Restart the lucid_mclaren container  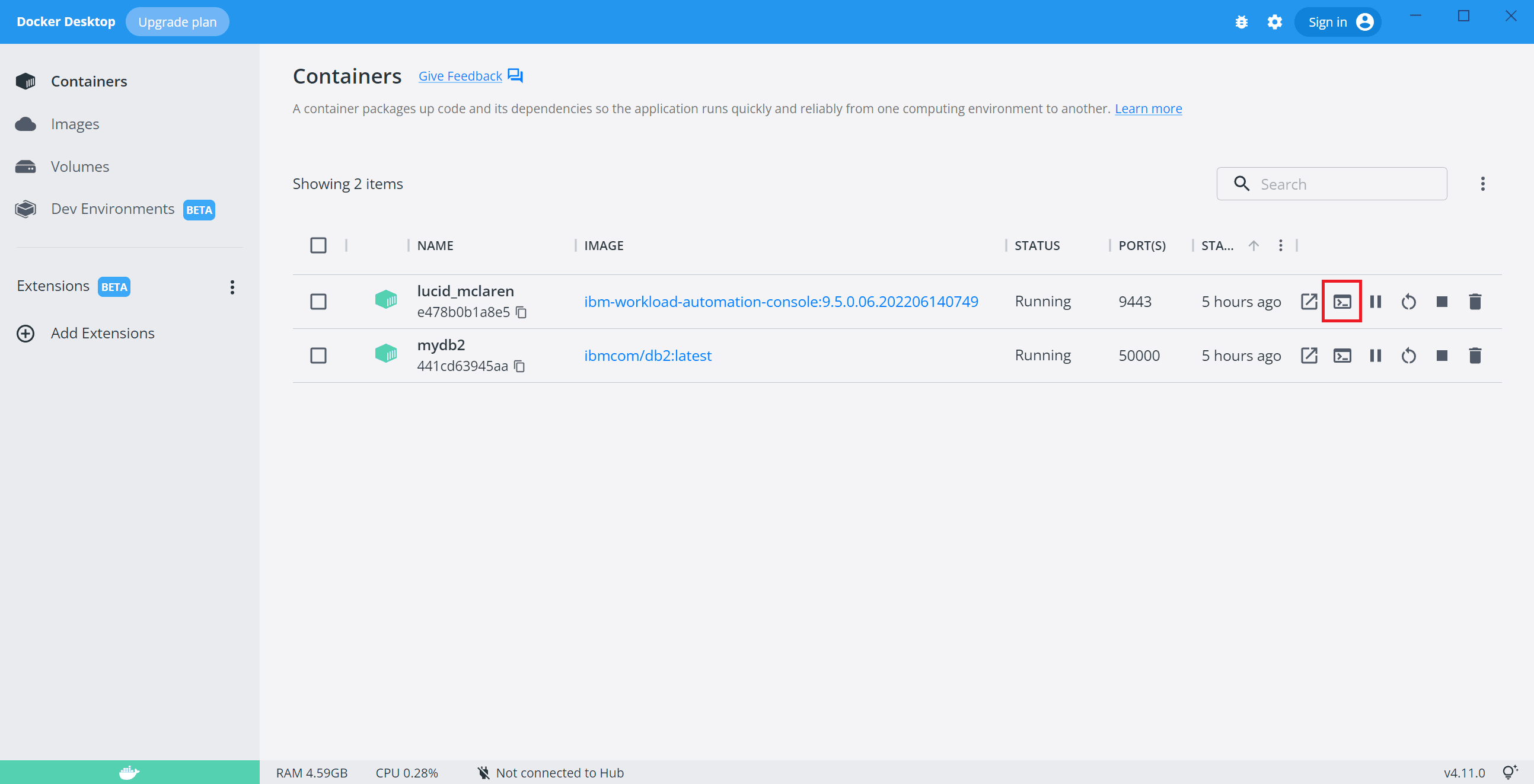coord(1409,301)
